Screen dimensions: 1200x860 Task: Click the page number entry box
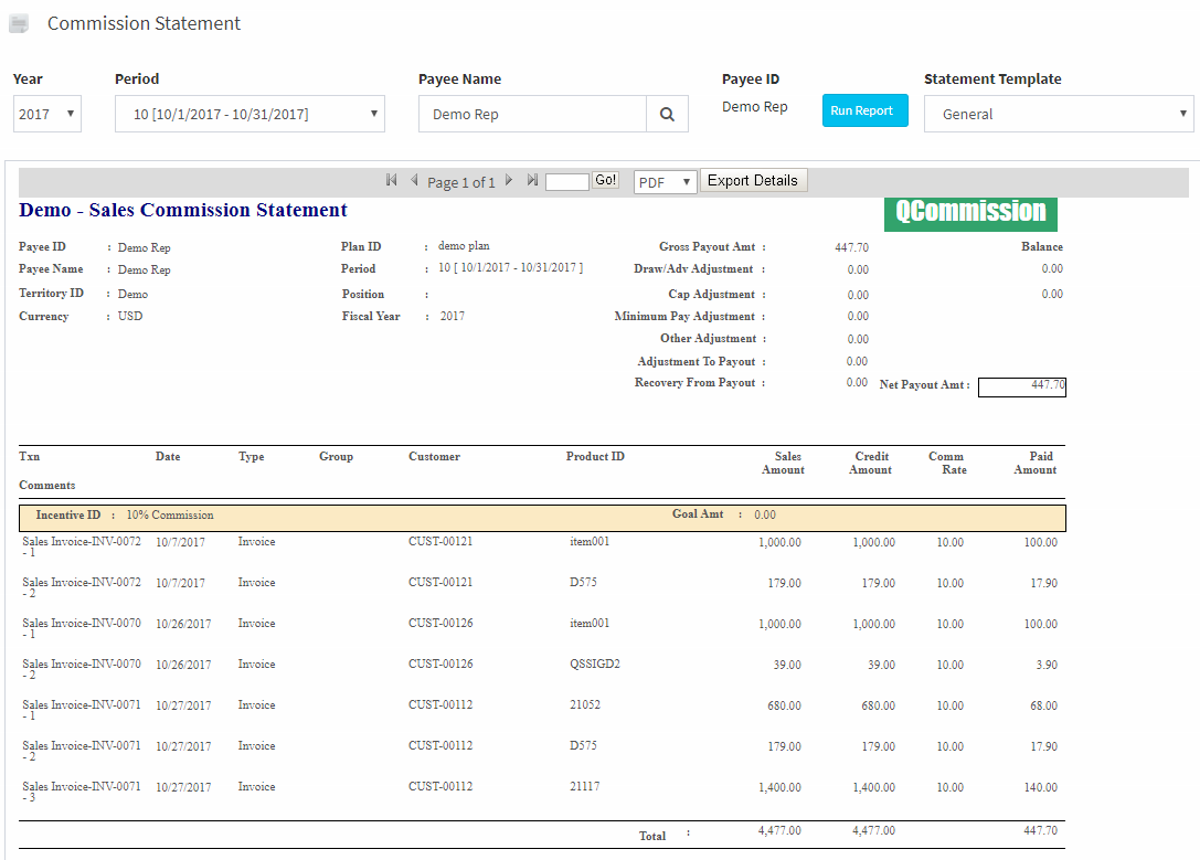pyautogui.click(x=567, y=182)
